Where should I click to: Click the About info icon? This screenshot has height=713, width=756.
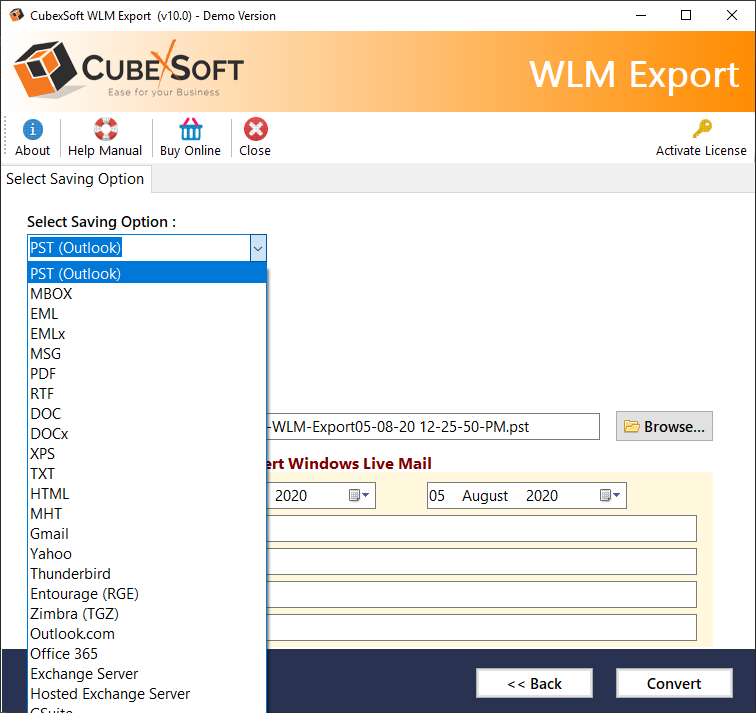(32, 130)
